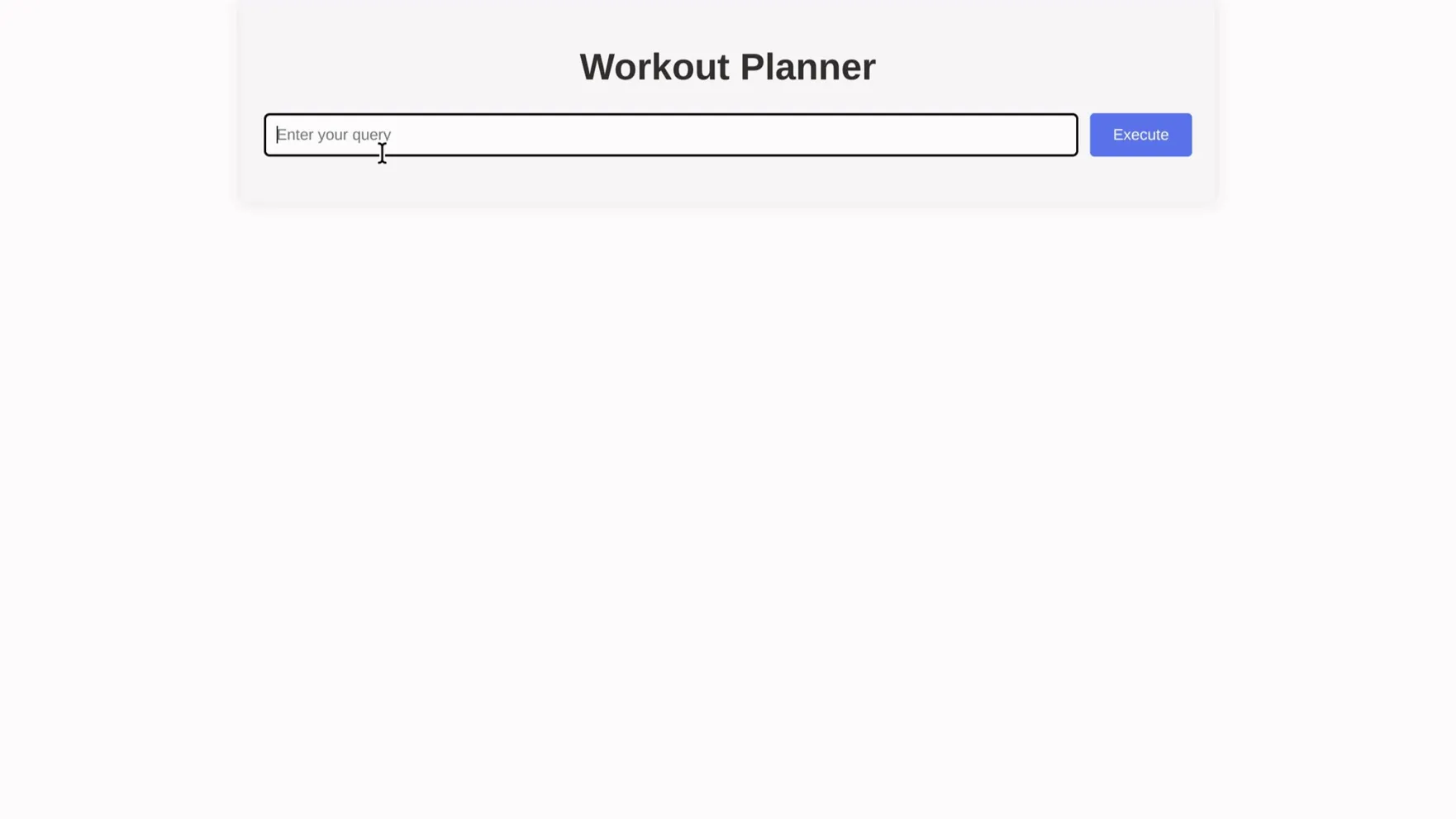Click the Workout Planner title heading
The height and width of the screenshot is (819, 1456).
click(726, 66)
